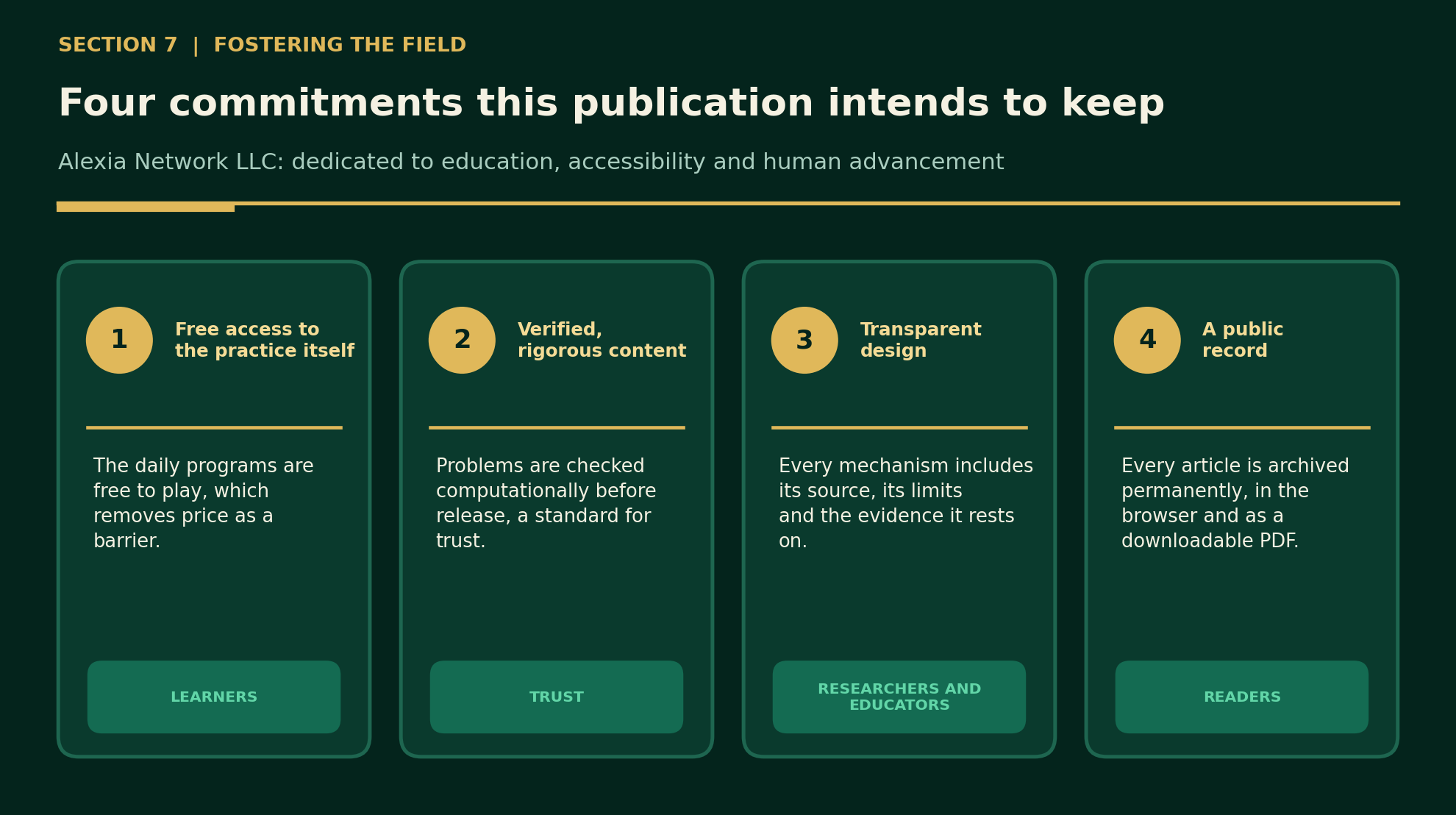The image size is (1456, 815).
Task: Click the heading 'Free access to the practice itself'
Action: tap(265, 340)
